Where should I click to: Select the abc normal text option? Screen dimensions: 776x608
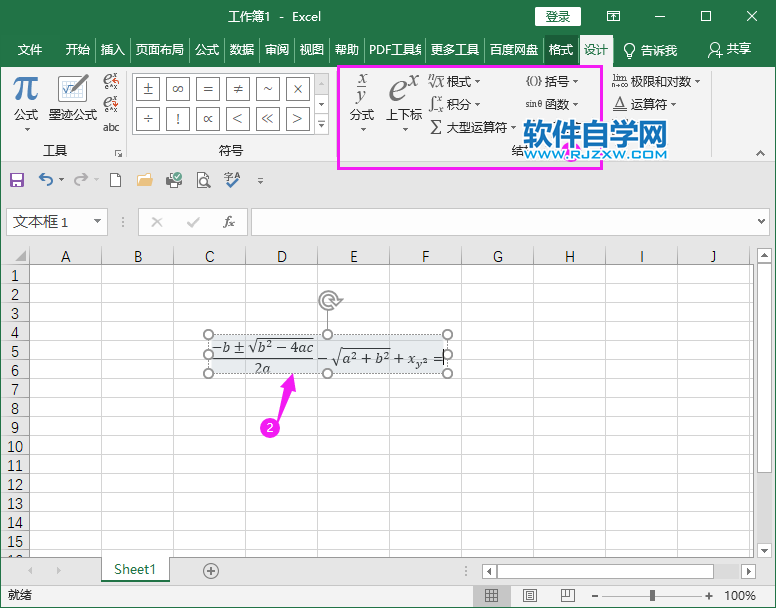(x=111, y=127)
